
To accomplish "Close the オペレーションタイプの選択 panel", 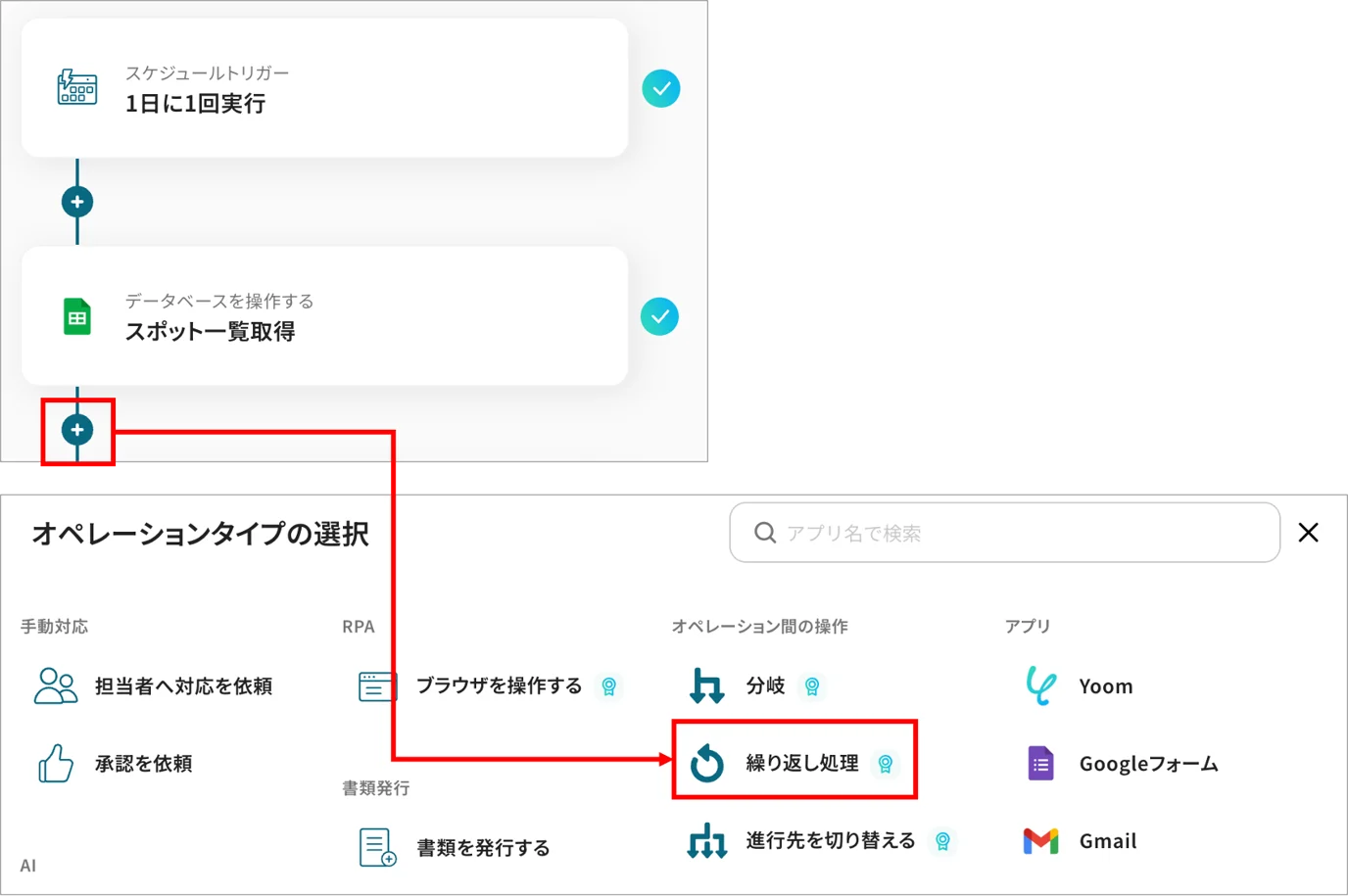I will [x=1308, y=533].
